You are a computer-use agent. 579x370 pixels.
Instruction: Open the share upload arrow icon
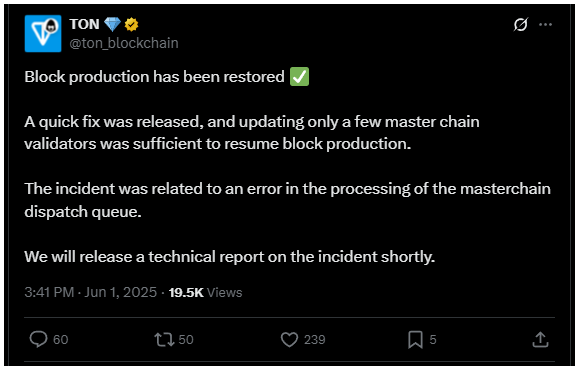click(540, 340)
